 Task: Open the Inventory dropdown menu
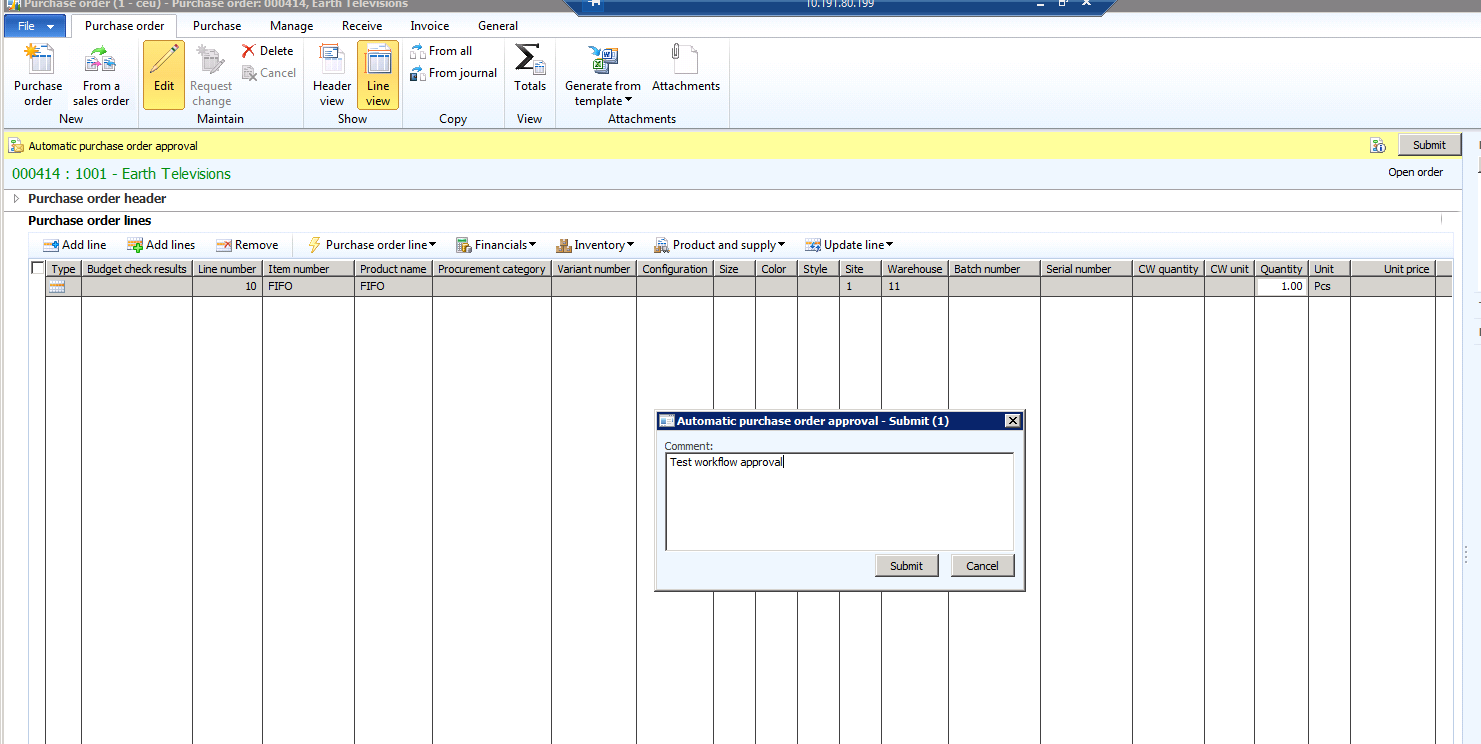[595, 245]
